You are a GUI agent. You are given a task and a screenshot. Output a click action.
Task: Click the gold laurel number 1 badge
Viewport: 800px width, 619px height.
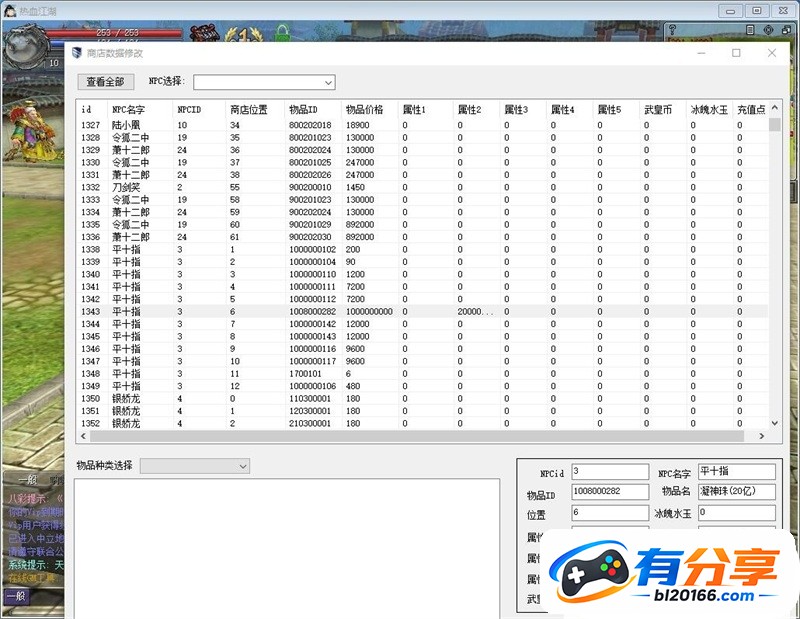[244, 34]
